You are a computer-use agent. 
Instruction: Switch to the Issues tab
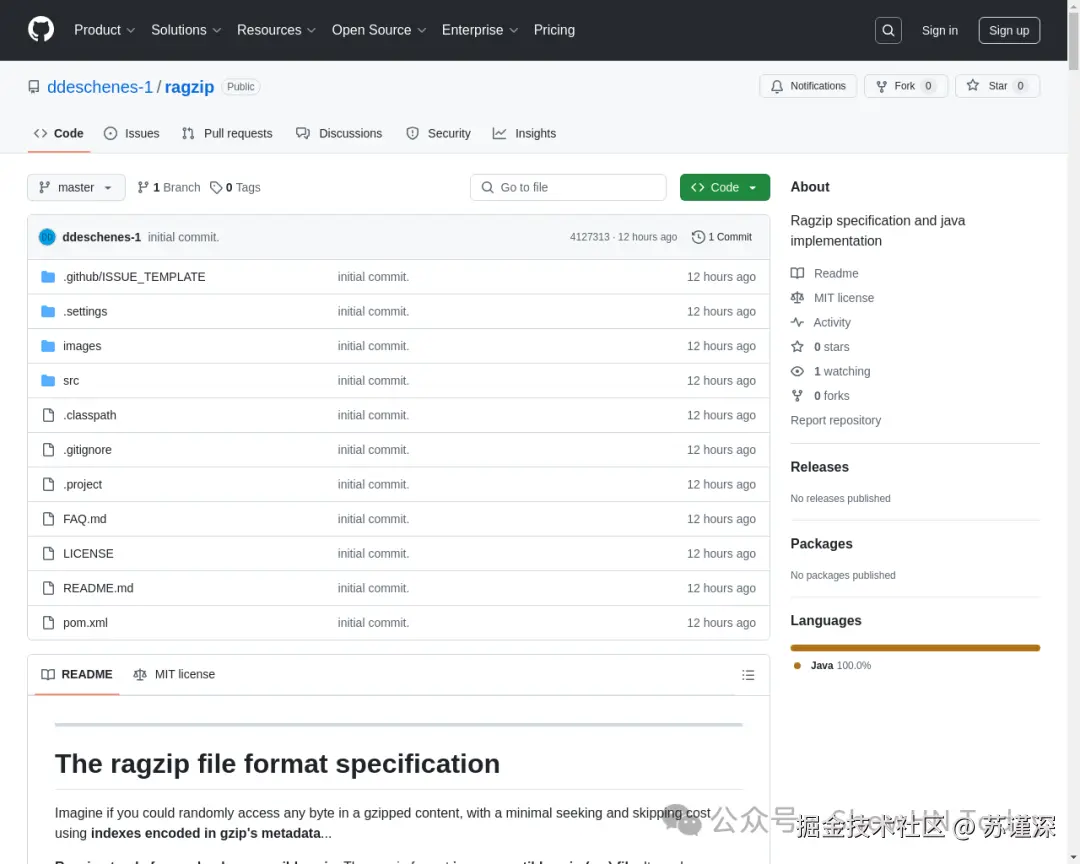[x=132, y=134]
